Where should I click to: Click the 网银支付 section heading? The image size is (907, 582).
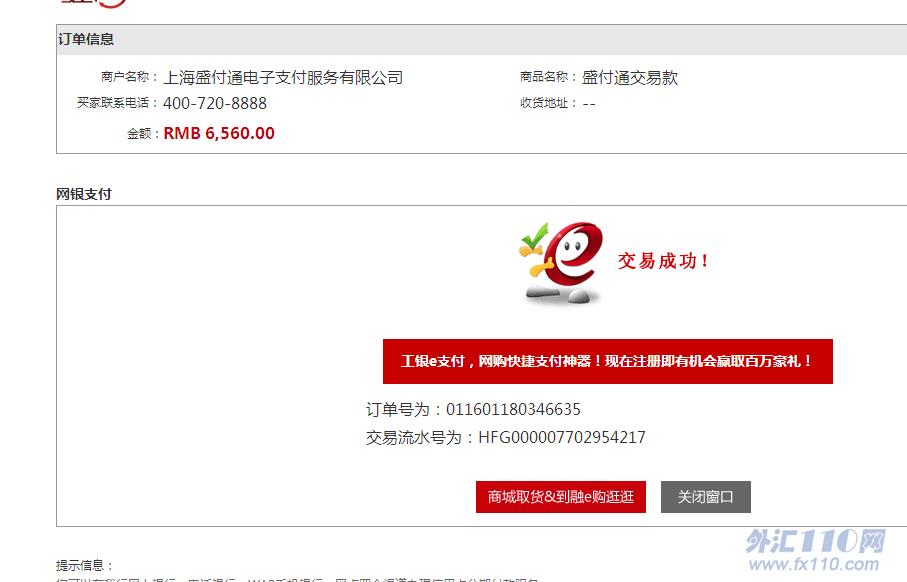tap(84, 194)
